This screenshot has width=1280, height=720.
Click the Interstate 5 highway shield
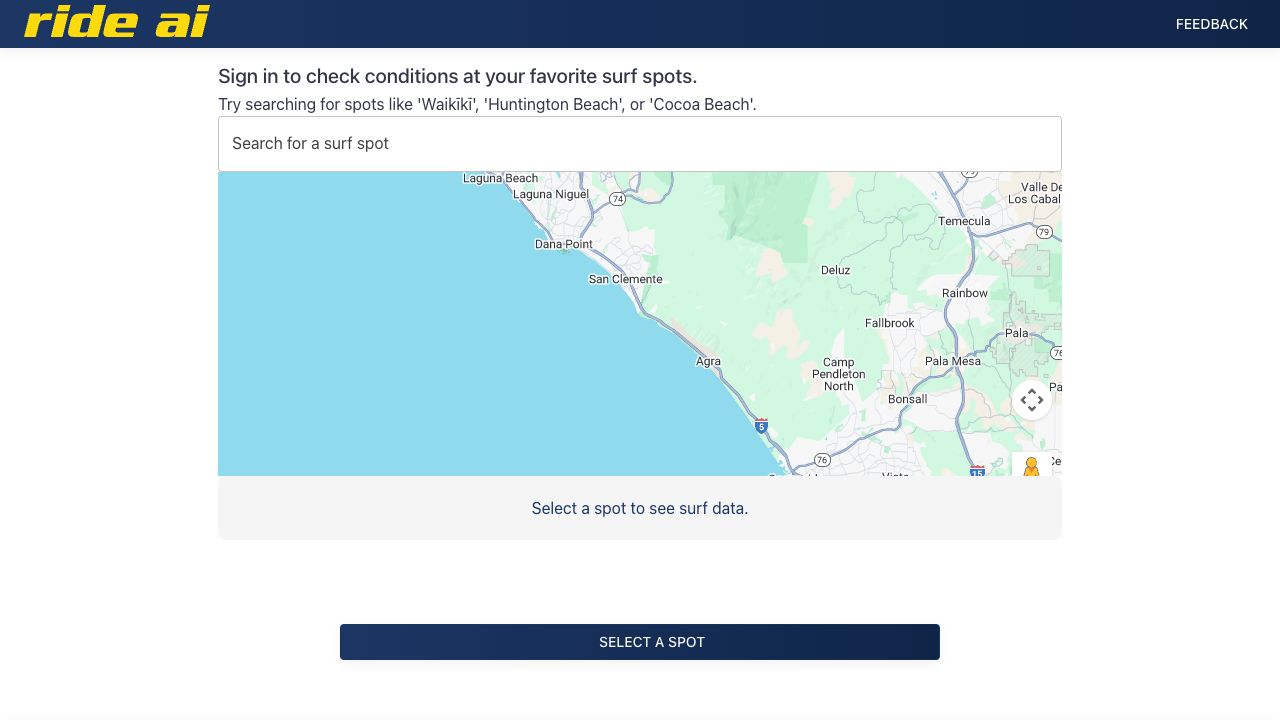coord(761,426)
